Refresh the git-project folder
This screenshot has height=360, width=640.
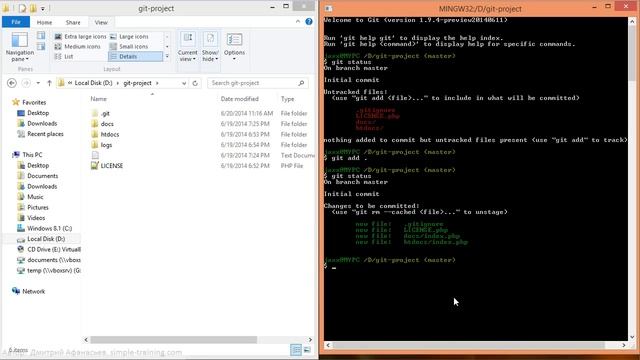(x=195, y=83)
